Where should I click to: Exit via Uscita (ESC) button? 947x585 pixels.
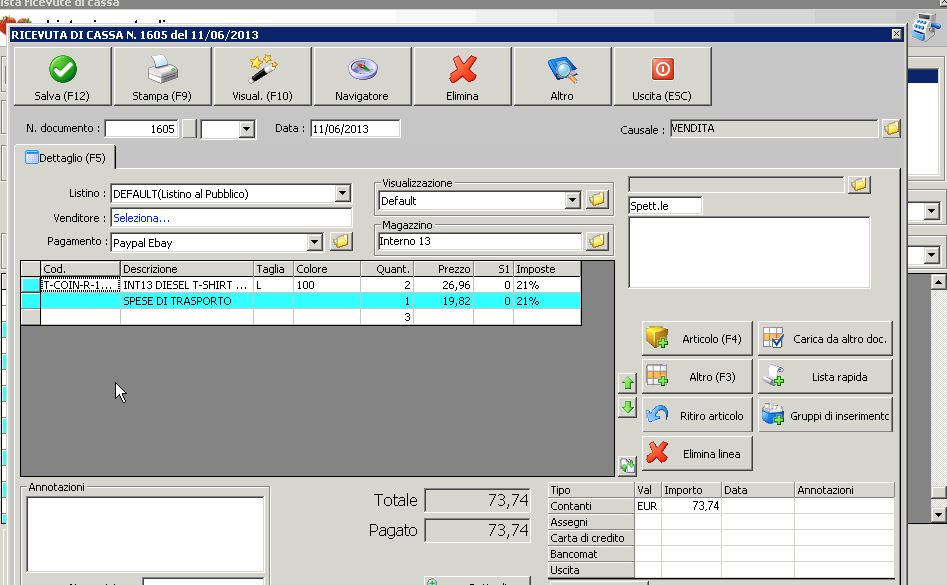click(x=662, y=77)
